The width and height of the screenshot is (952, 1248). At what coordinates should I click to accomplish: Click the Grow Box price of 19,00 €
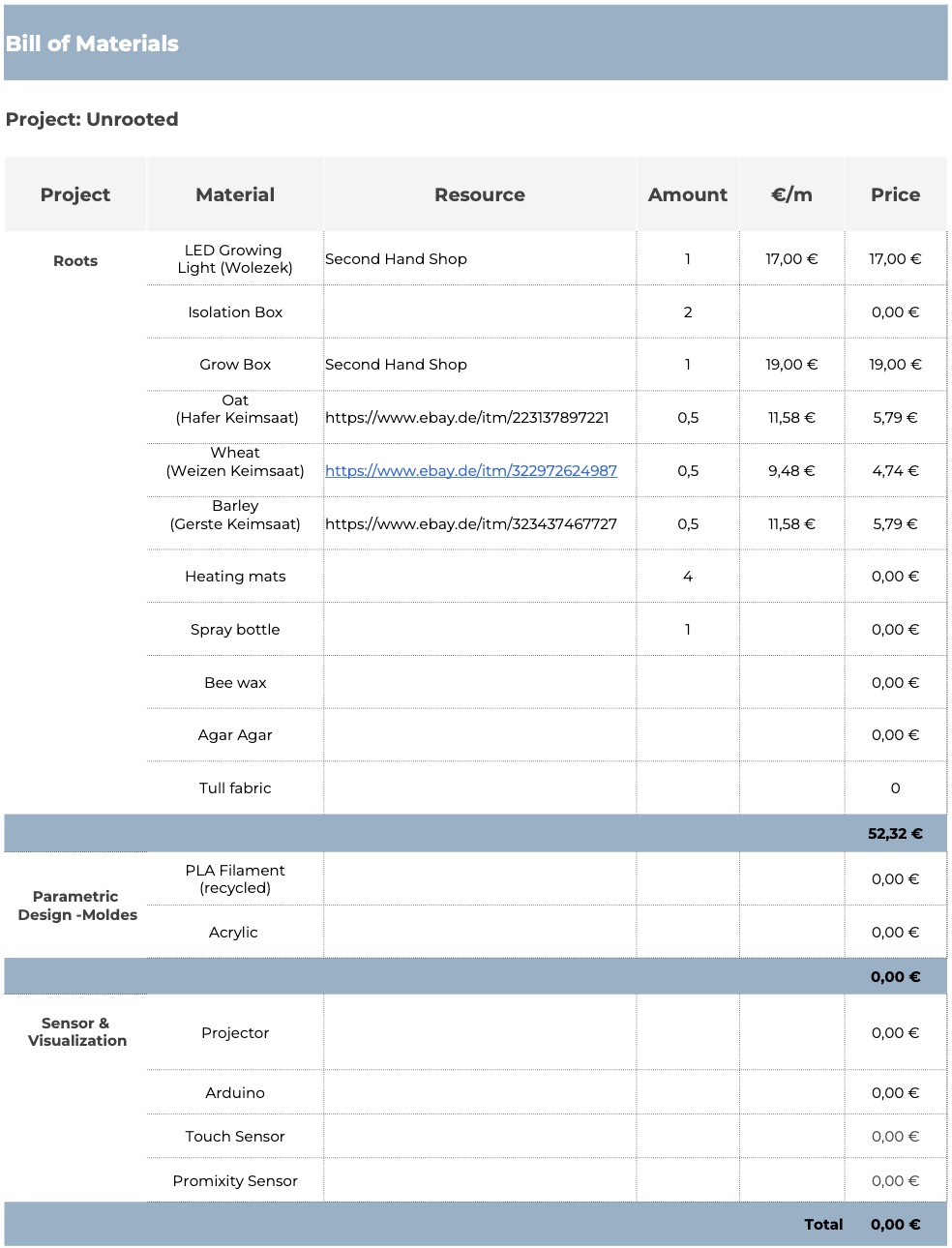pos(895,365)
